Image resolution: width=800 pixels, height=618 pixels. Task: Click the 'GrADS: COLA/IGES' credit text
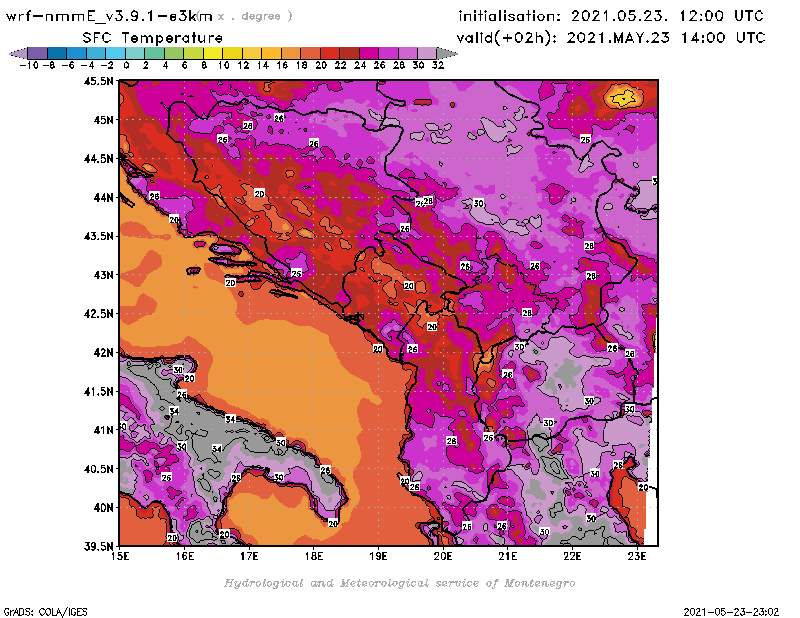tap(45, 611)
